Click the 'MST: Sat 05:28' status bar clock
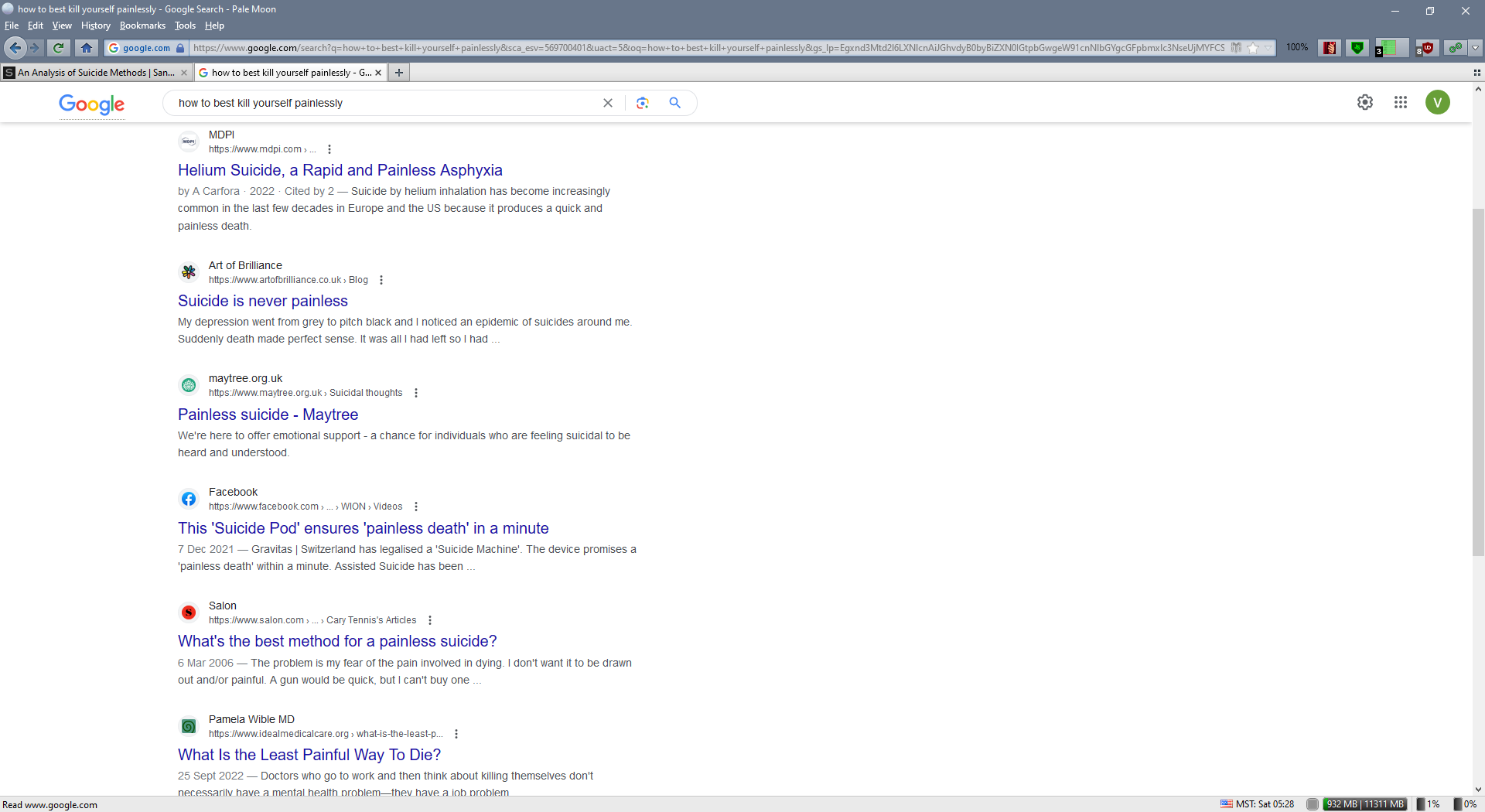The width and height of the screenshot is (1485, 812). [1265, 804]
